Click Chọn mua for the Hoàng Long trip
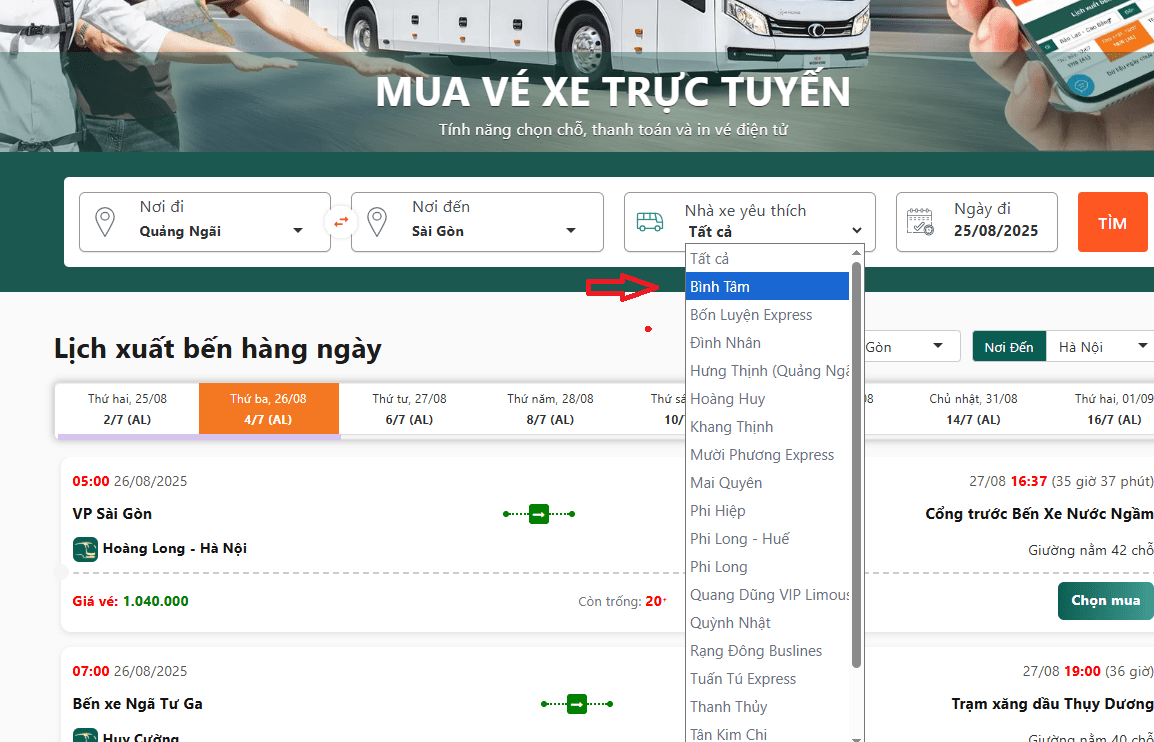 [x=1105, y=601]
